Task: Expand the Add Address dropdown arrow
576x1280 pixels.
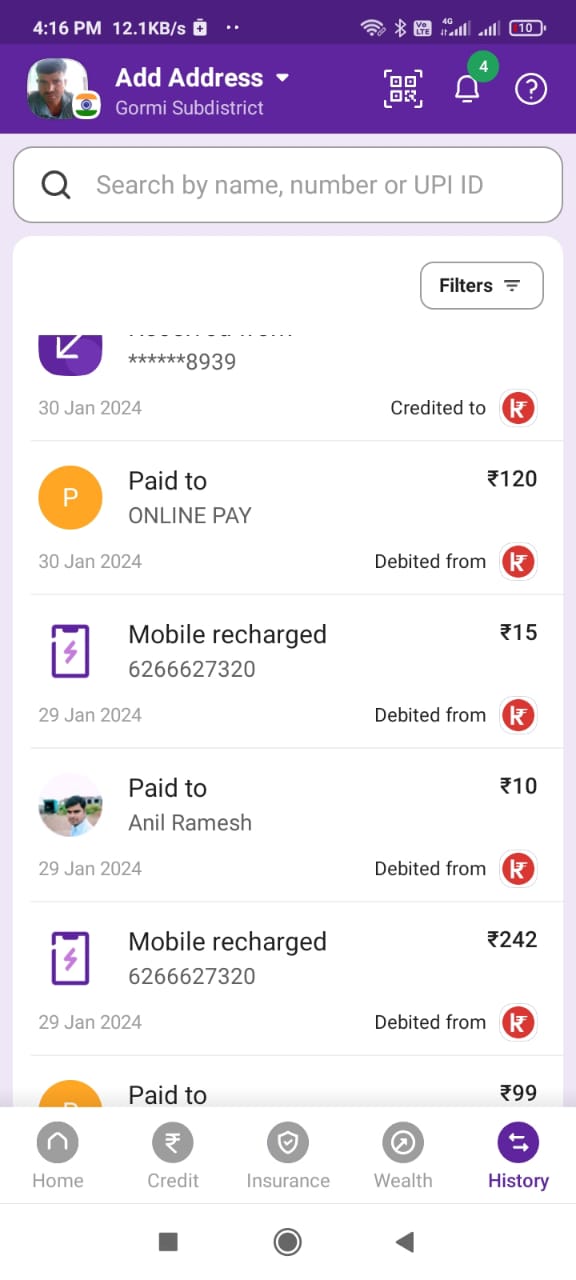Action: 282,78
